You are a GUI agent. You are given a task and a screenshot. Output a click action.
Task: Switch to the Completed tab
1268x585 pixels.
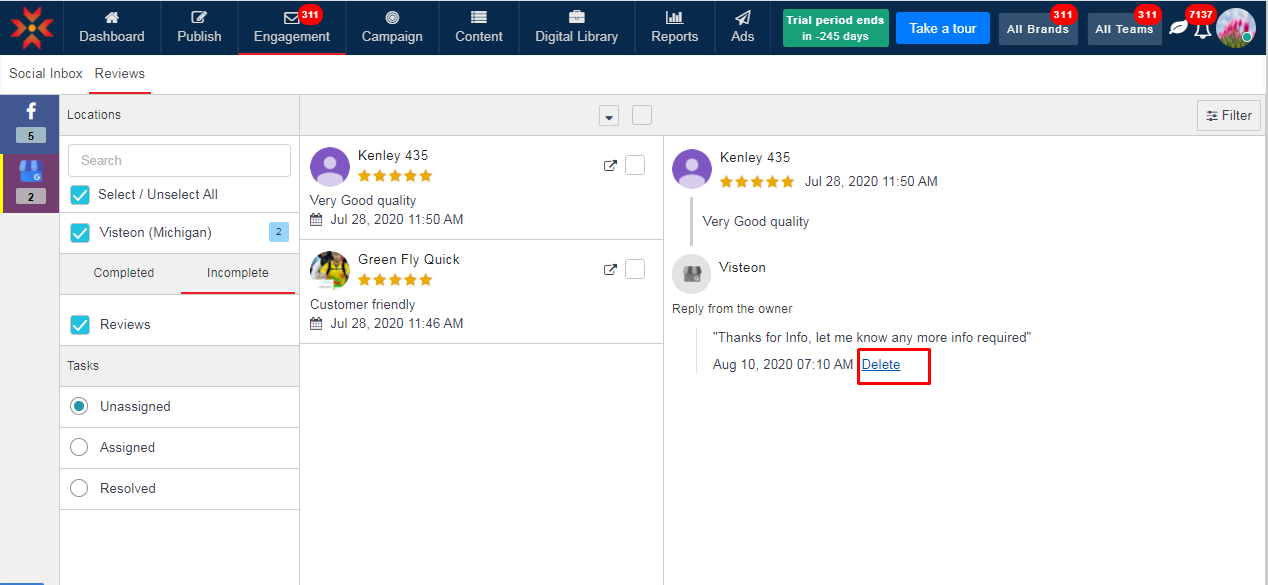tap(124, 273)
